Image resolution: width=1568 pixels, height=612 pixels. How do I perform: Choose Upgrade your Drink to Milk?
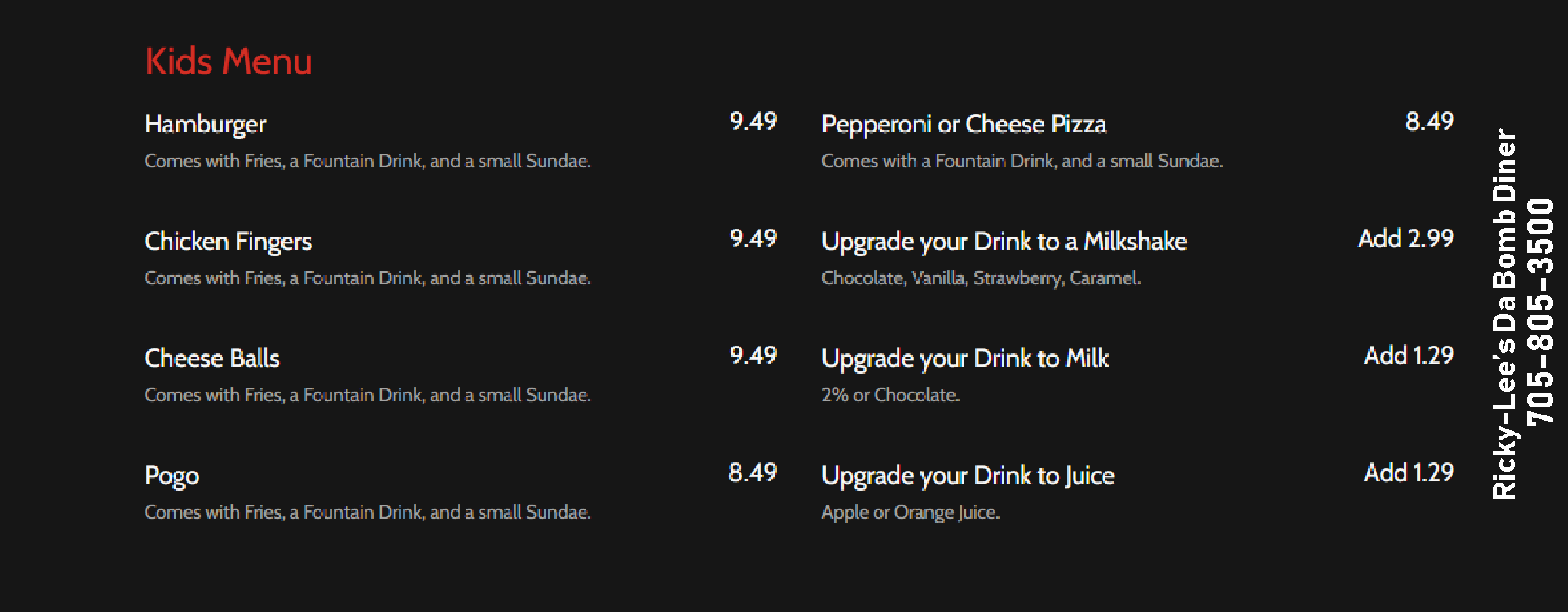[x=965, y=358]
